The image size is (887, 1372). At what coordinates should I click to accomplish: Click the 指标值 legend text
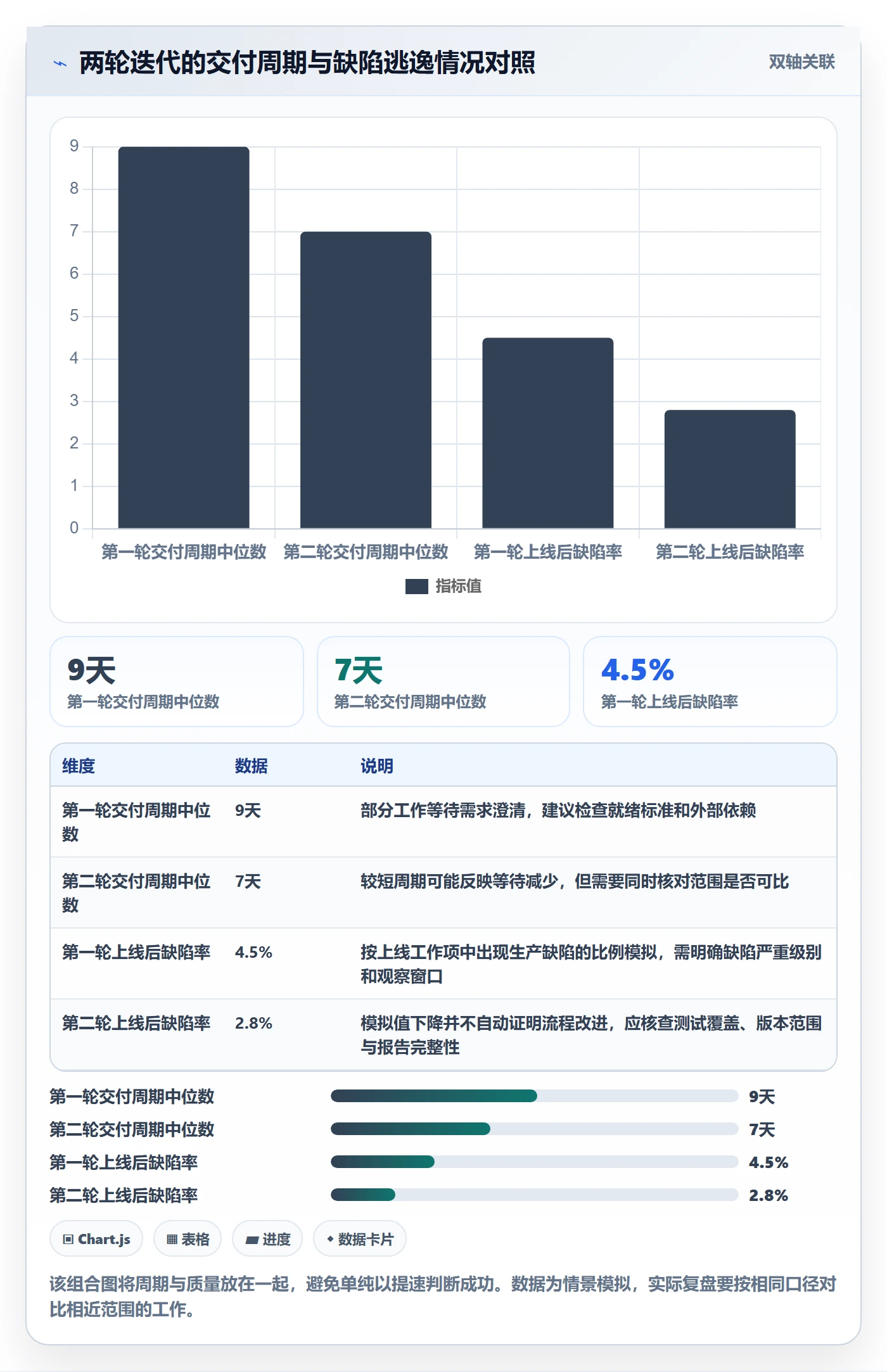459,587
